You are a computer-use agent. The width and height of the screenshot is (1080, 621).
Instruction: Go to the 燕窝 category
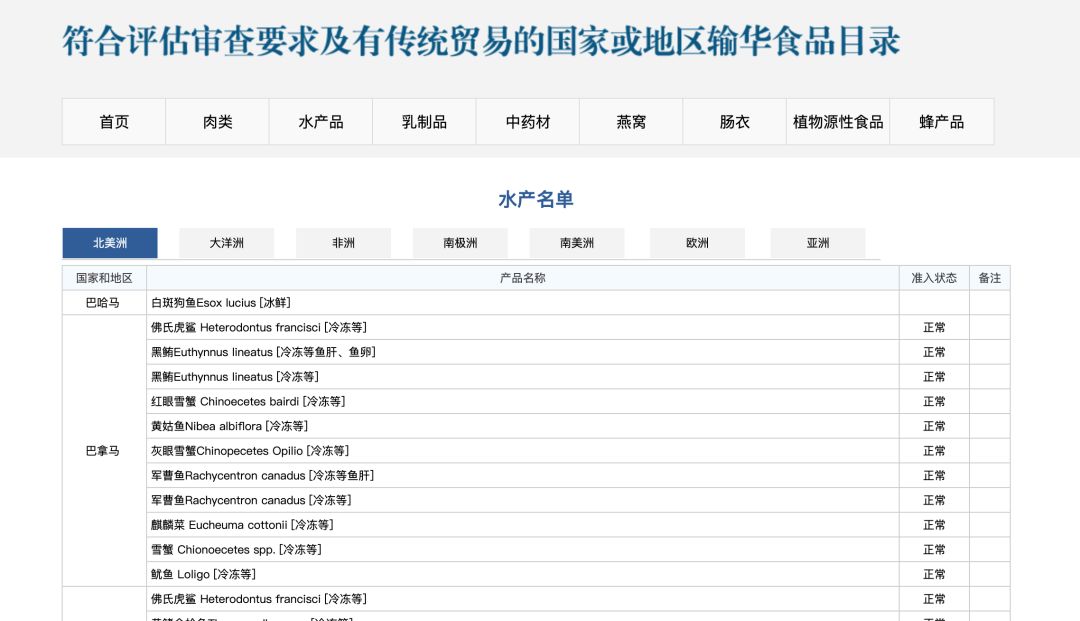click(x=631, y=122)
